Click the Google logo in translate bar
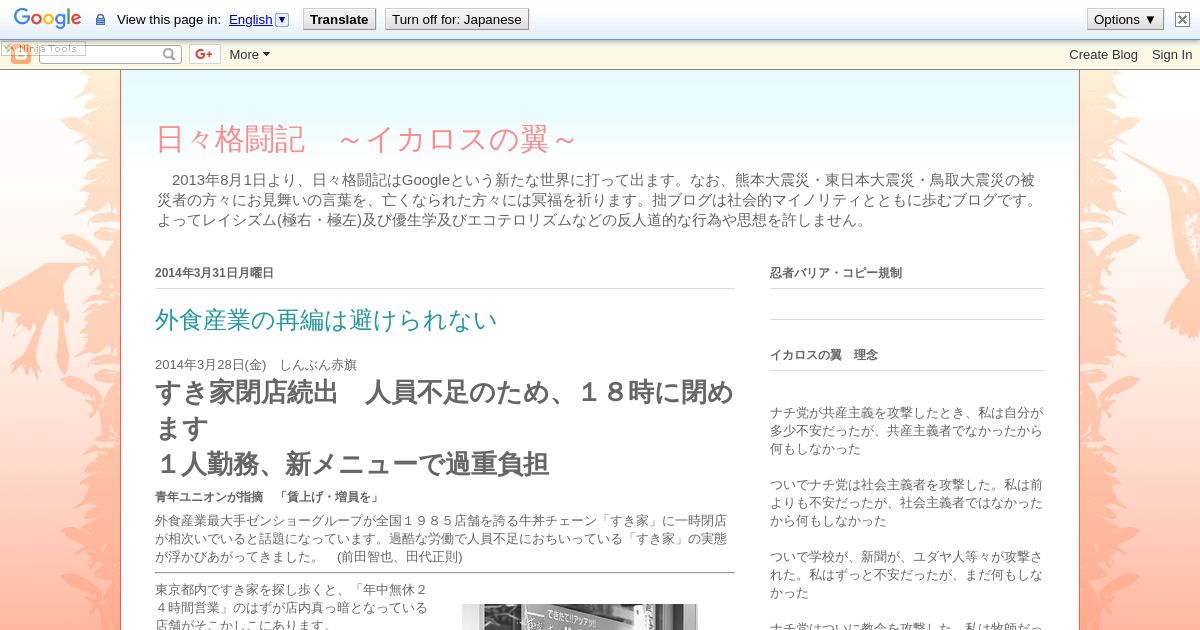The image size is (1200, 630). (47, 19)
